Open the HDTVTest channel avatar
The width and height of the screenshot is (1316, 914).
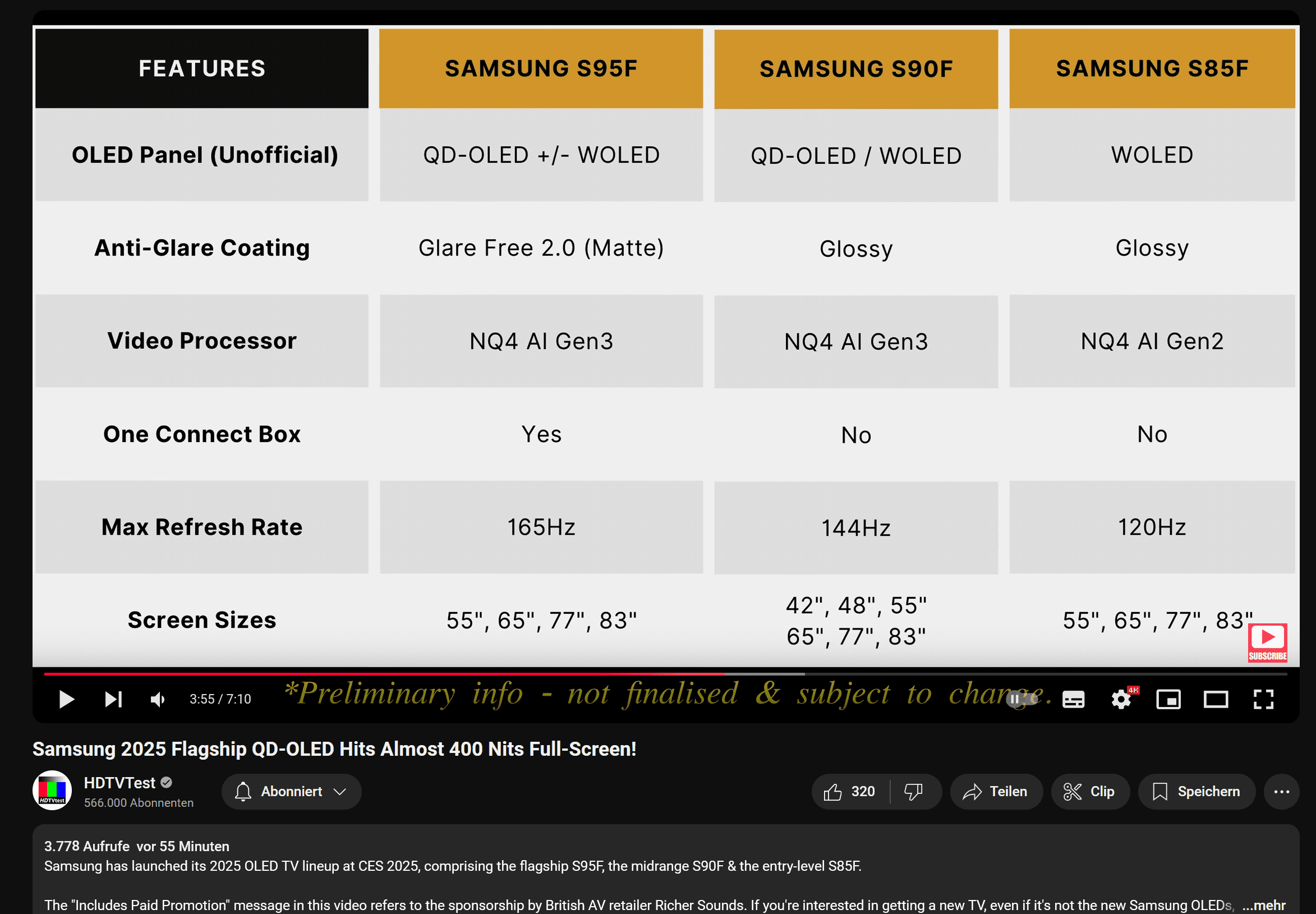52,791
